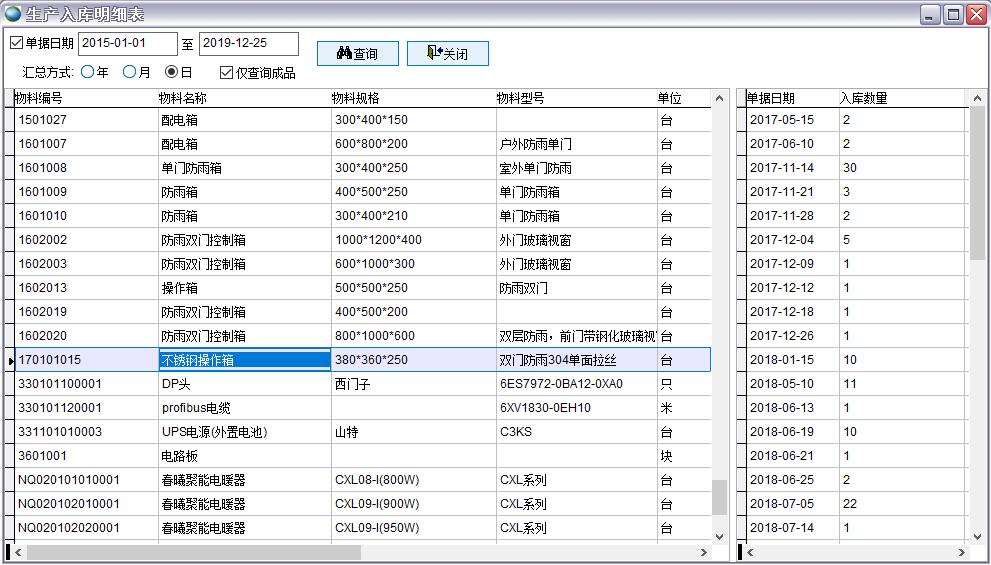Click the 物料编号 column header
Image resolution: width=991 pixels, height=565 pixels.
pyautogui.click(x=40, y=98)
